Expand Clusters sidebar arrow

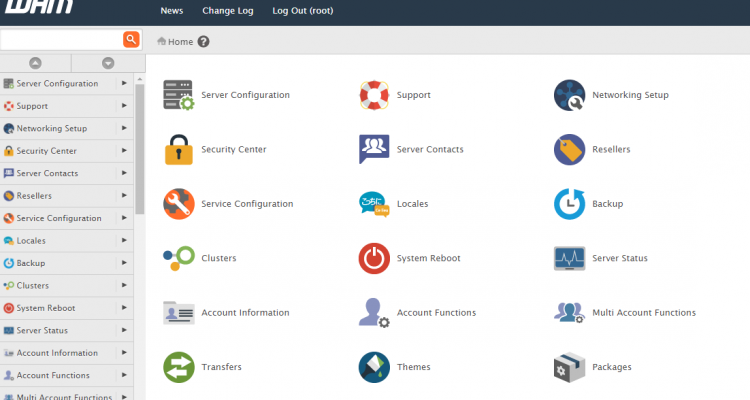124,286
